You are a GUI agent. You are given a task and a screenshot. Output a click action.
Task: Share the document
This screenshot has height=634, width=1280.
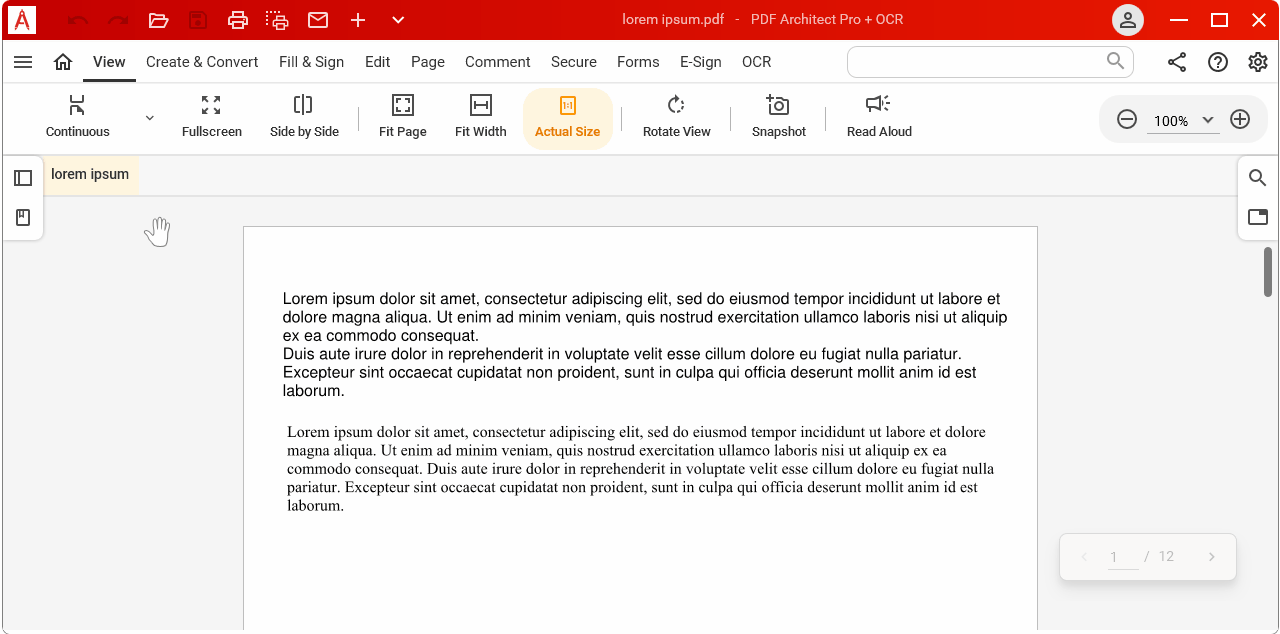[1177, 62]
